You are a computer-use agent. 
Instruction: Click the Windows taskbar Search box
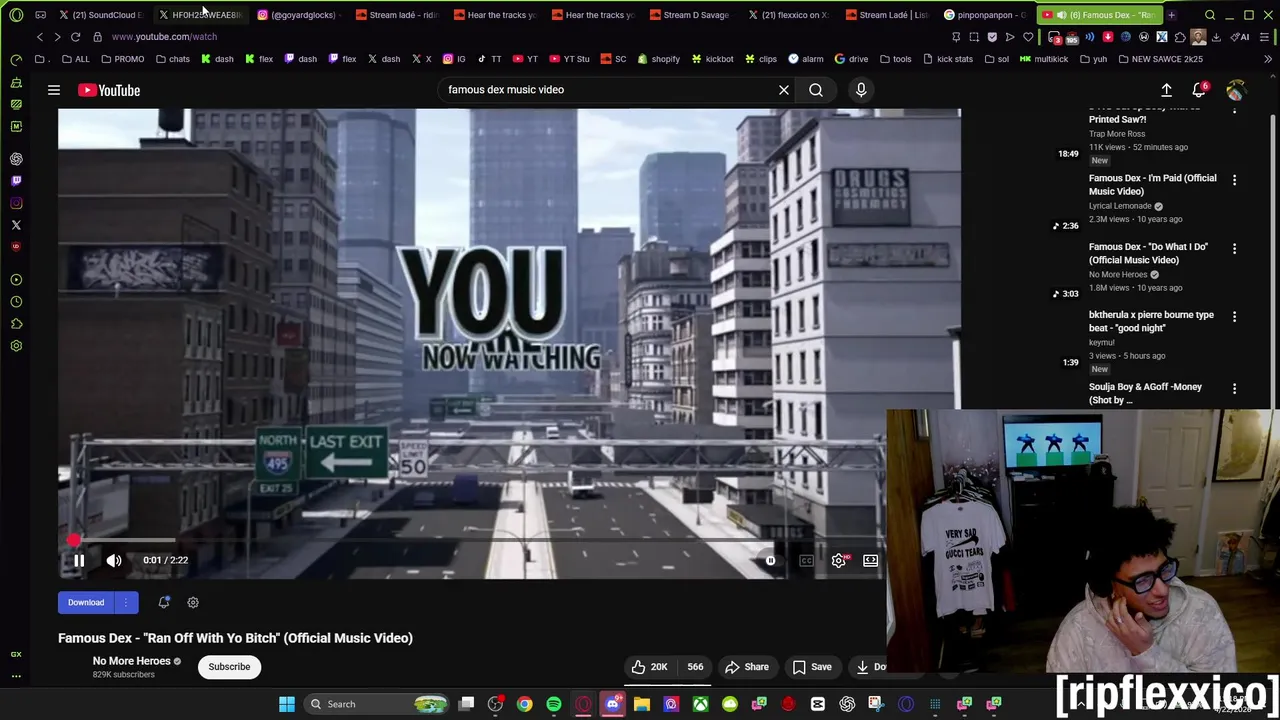tap(376, 704)
